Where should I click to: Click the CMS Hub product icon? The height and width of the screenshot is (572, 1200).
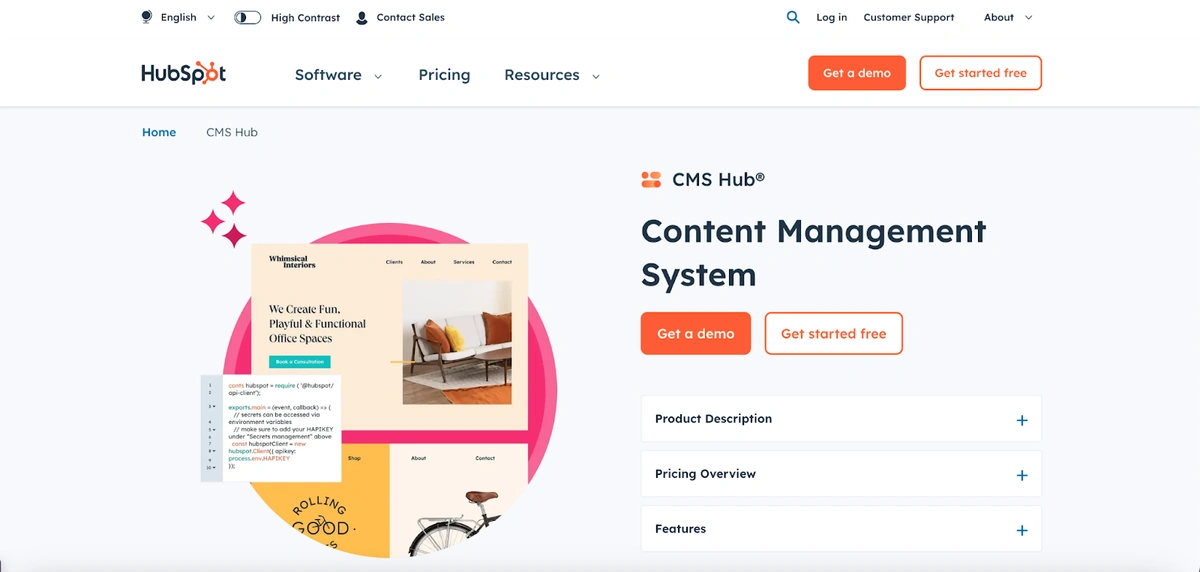coord(651,180)
